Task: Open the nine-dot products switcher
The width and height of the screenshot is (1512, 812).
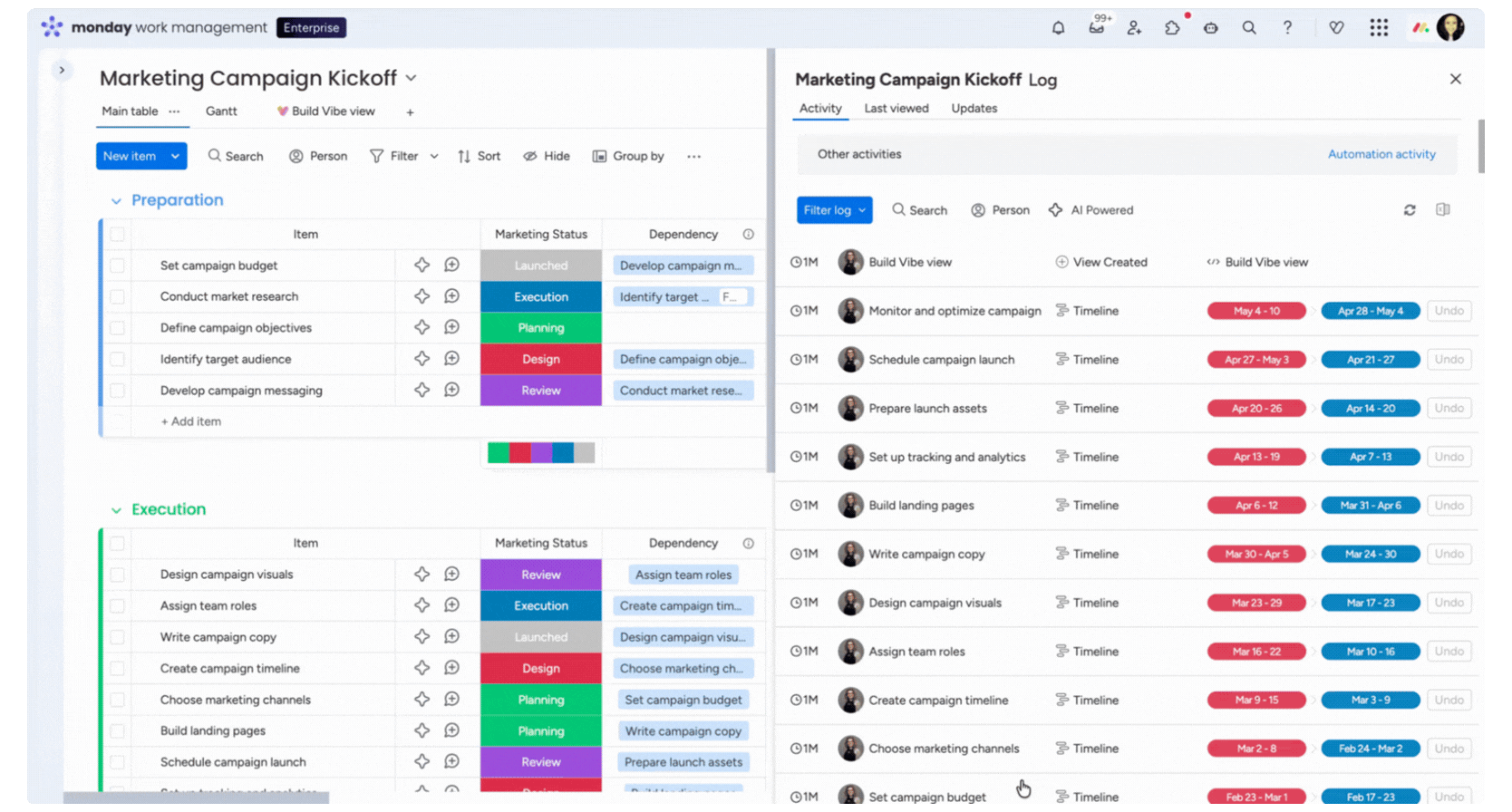Action: [1379, 28]
